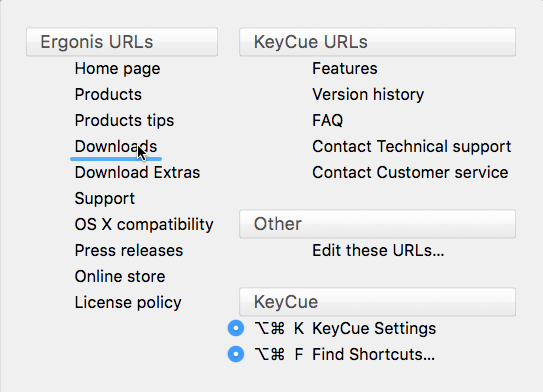Screen dimensions: 543x392
Task: Select Contact Technical support
Action: [411, 146]
